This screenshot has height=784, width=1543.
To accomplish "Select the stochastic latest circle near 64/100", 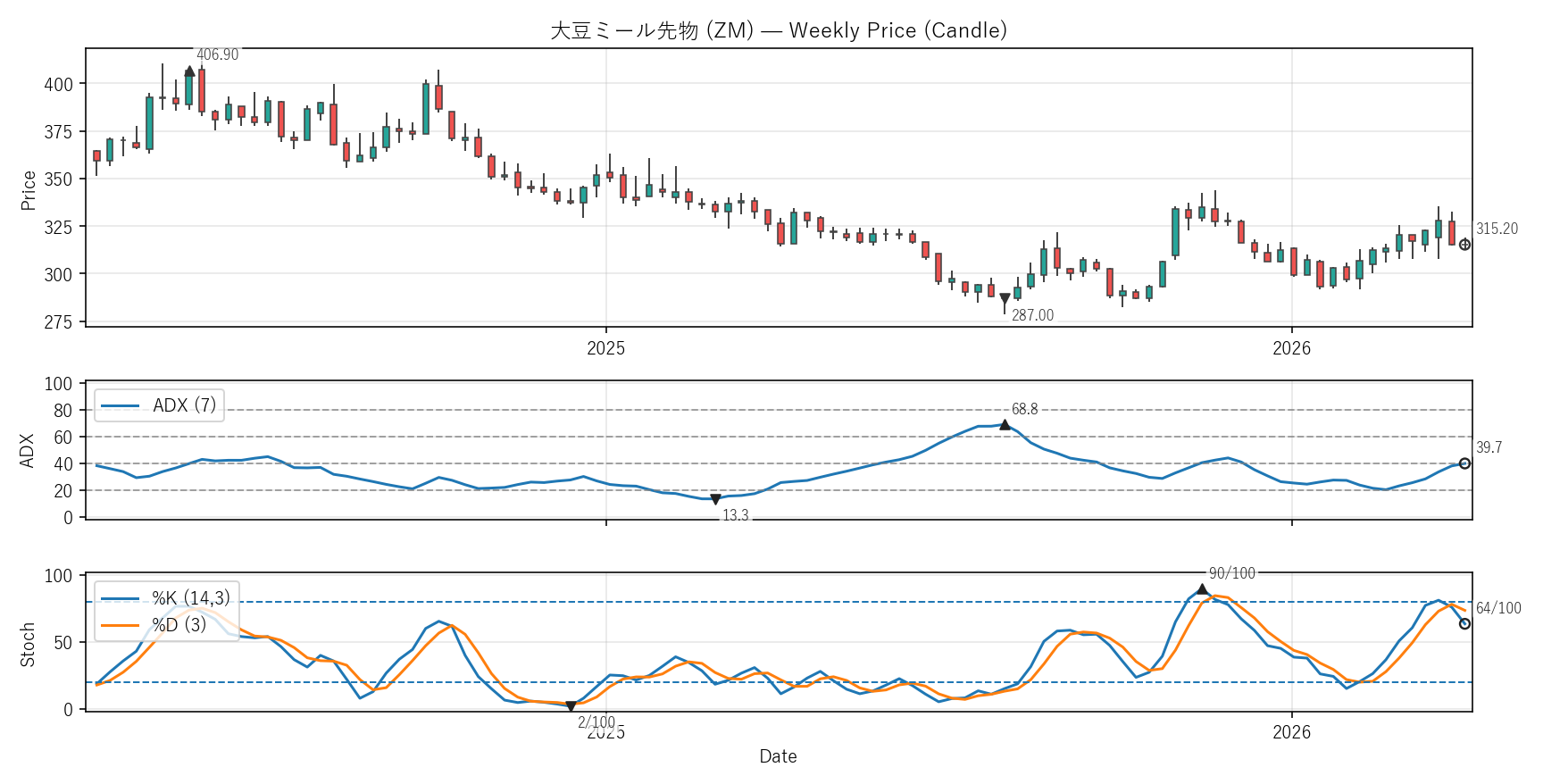I will tap(1464, 623).
